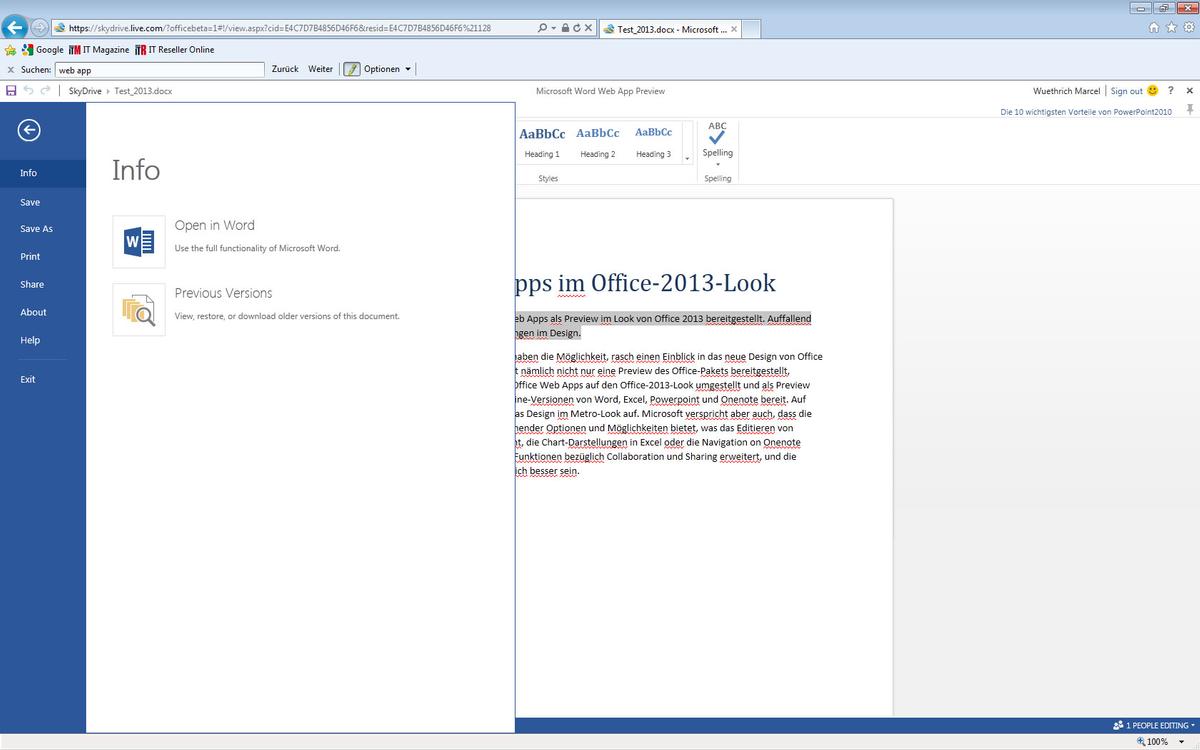Click the Previous Versions magnifier icon
Image resolution: width=1200 pixels, height=750 pixels.
click(139, 310)
